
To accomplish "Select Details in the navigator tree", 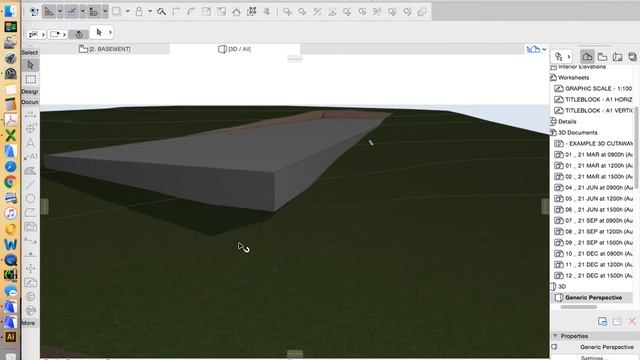I will [567, 122].
